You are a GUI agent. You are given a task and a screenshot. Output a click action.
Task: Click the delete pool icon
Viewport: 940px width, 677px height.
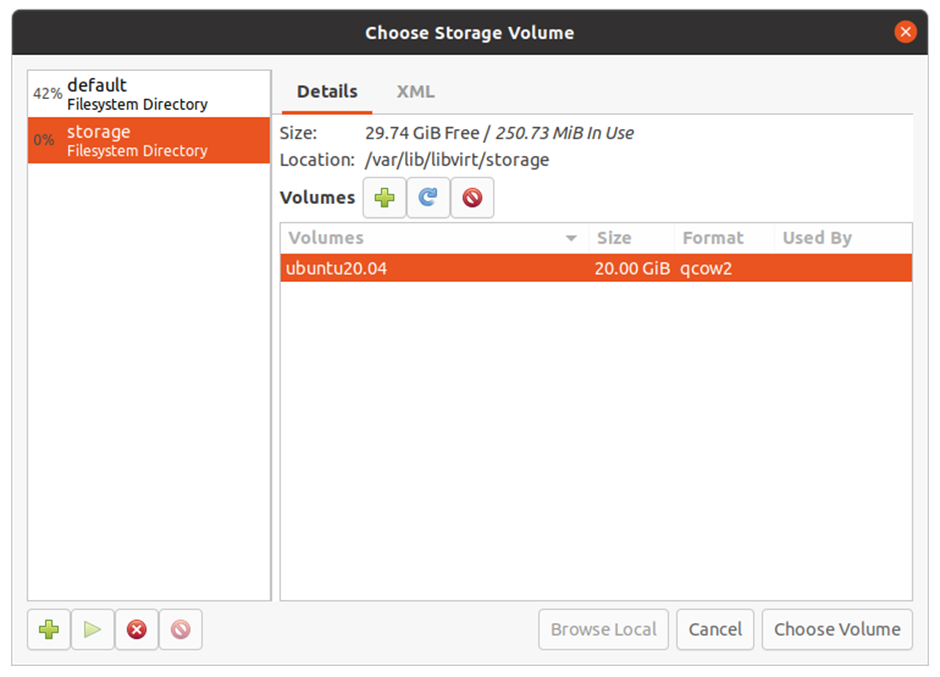pyautogui.click(x=180, y=630)
